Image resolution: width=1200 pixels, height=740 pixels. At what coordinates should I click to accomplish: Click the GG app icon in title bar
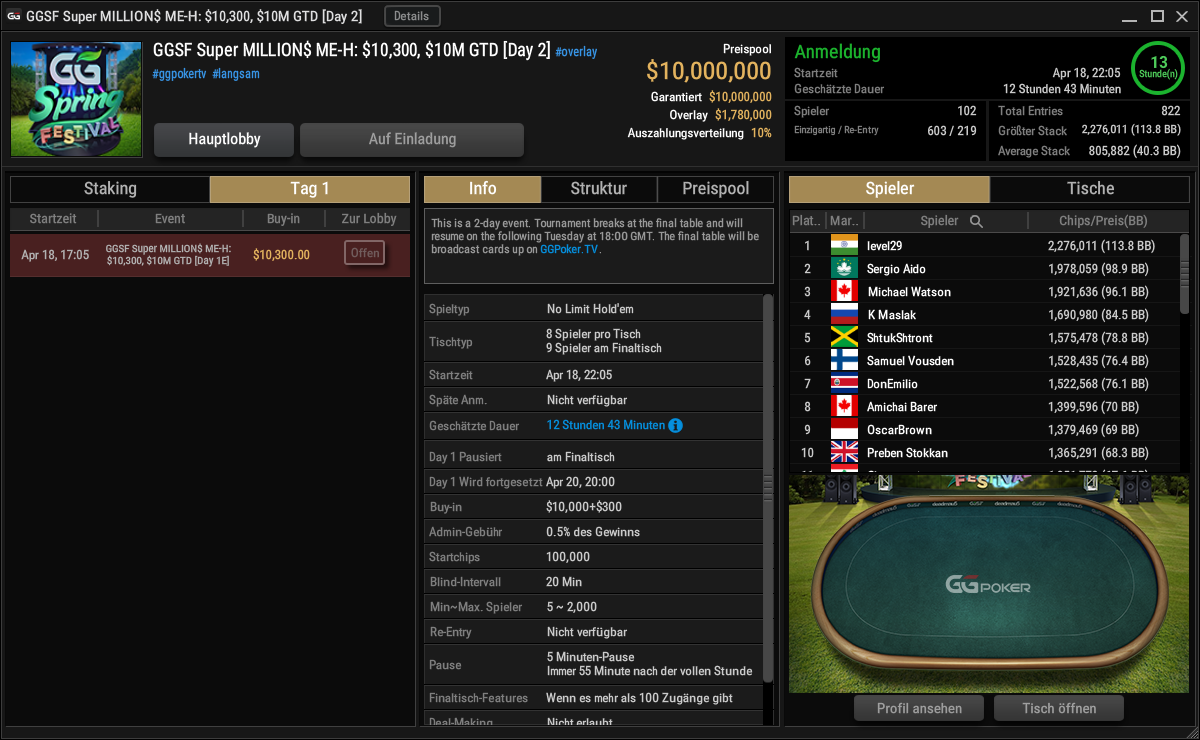(x=14, y=16)
